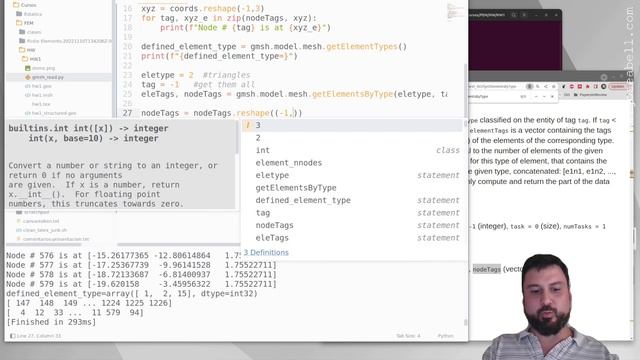Image resolution: width=640 pixels, height=360 pixels.
Task: Close the browser find bar
Action: (x=552, y=97)
